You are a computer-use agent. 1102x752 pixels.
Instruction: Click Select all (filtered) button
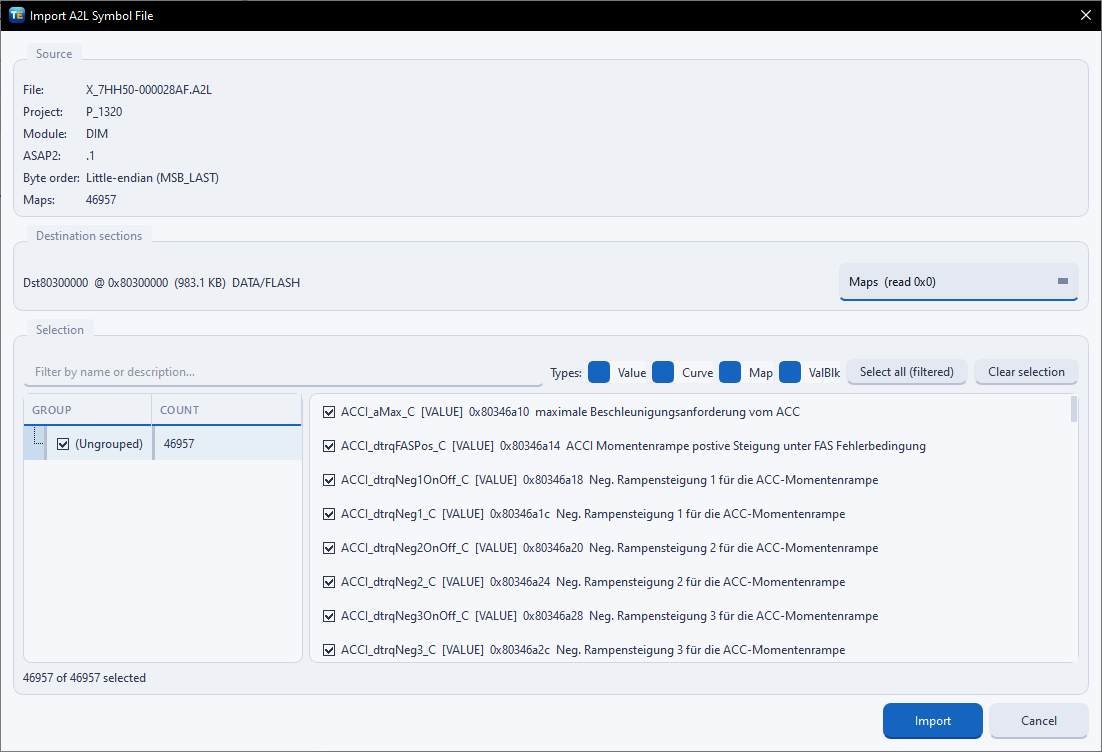point(907,372)
